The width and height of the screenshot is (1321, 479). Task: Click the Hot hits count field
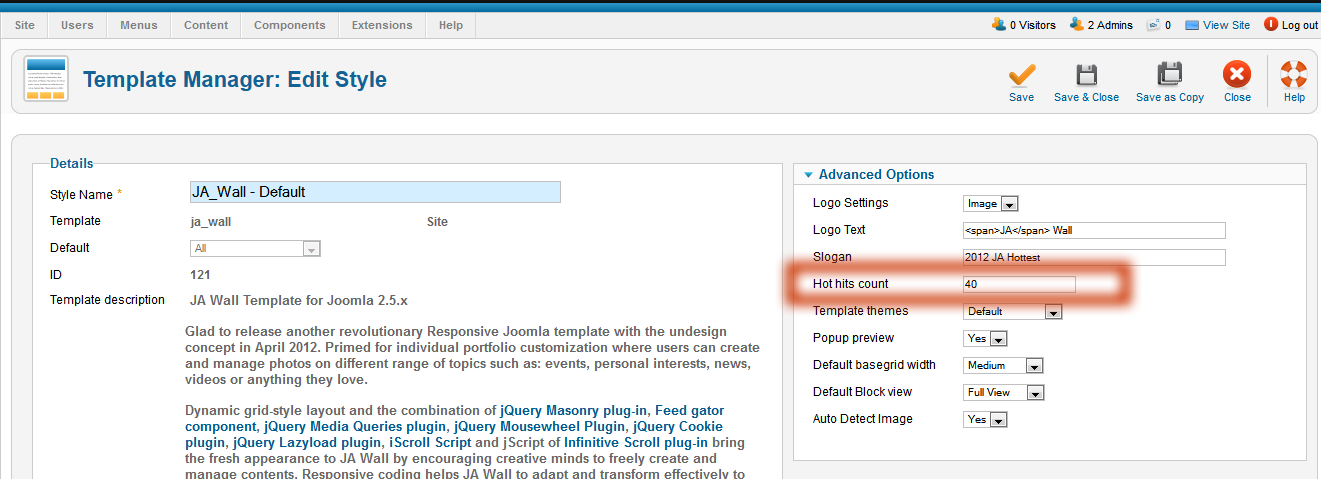[x=1018, y=285]
